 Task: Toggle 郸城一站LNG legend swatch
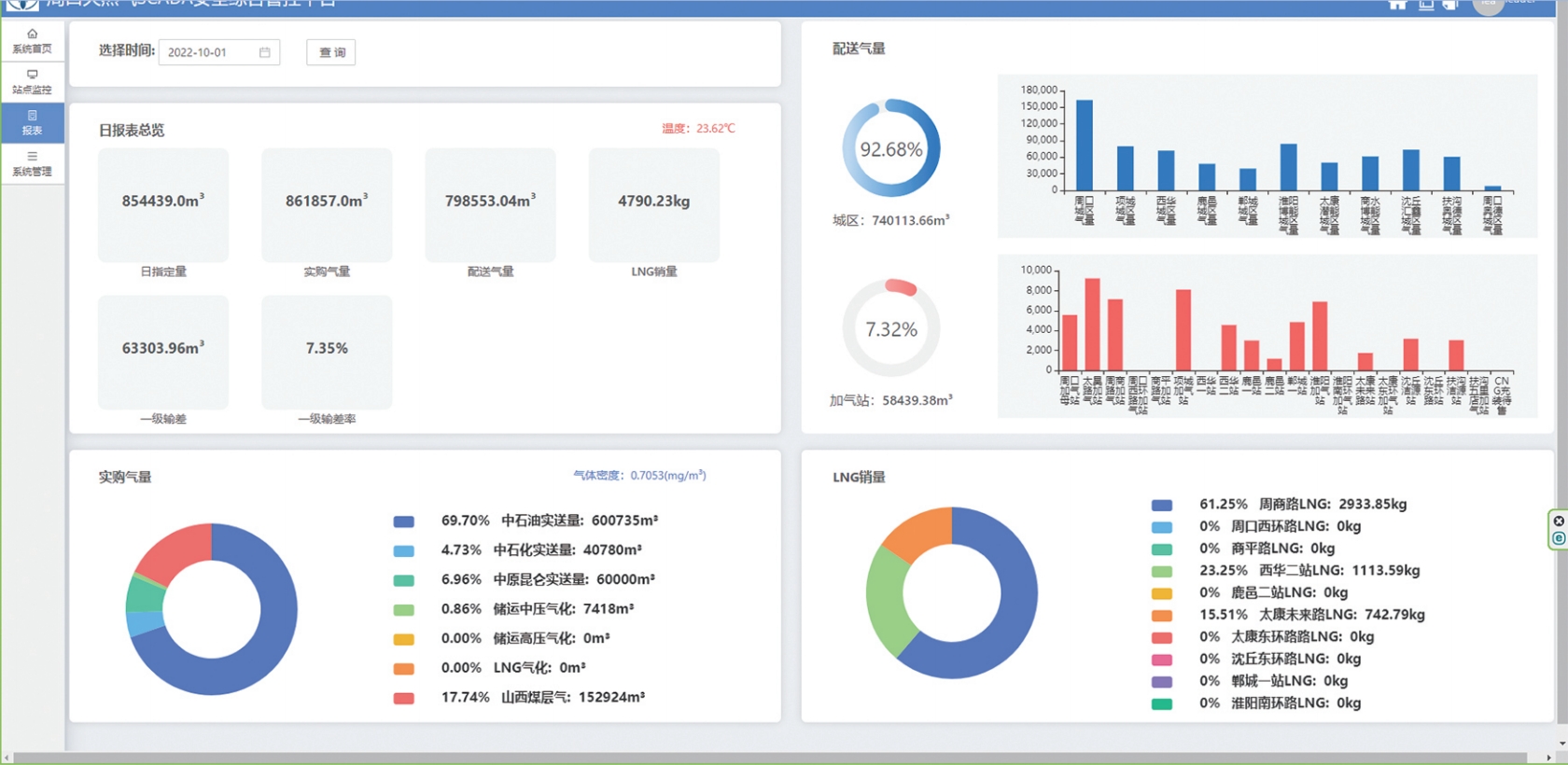click(1162, 682)
